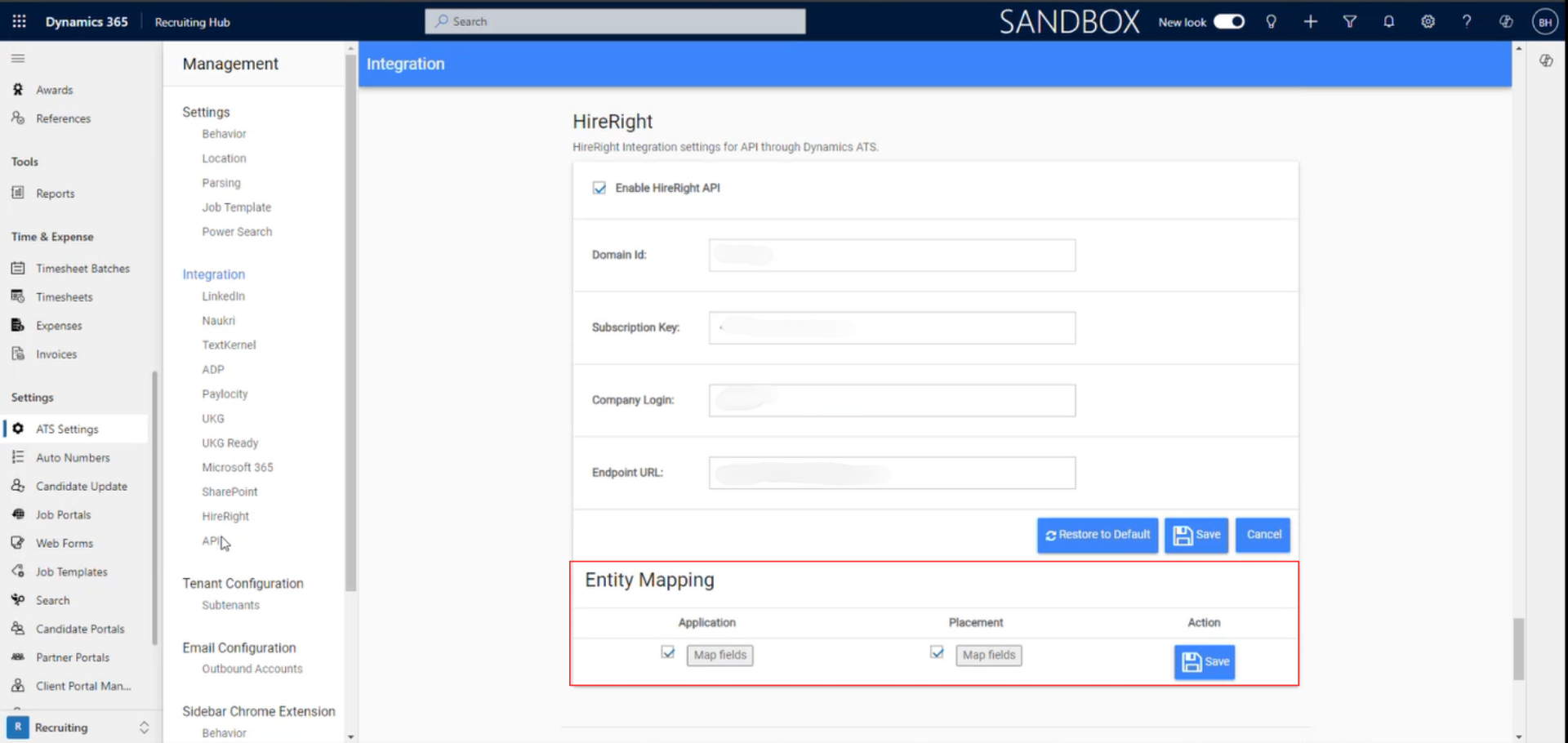Open Client Portal Management item
The height and width of the screenshot is (743, 1568).
pos(82,687)
